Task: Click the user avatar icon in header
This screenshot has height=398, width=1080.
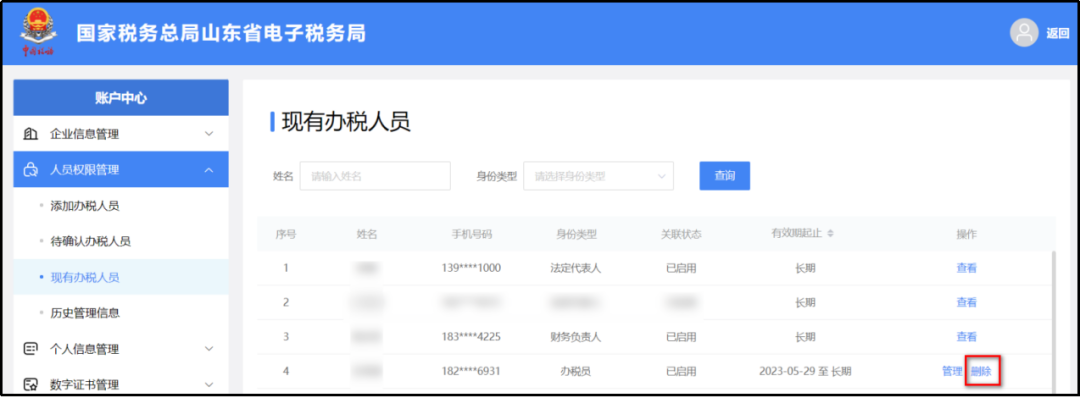Action: [x=1024, y=33]
